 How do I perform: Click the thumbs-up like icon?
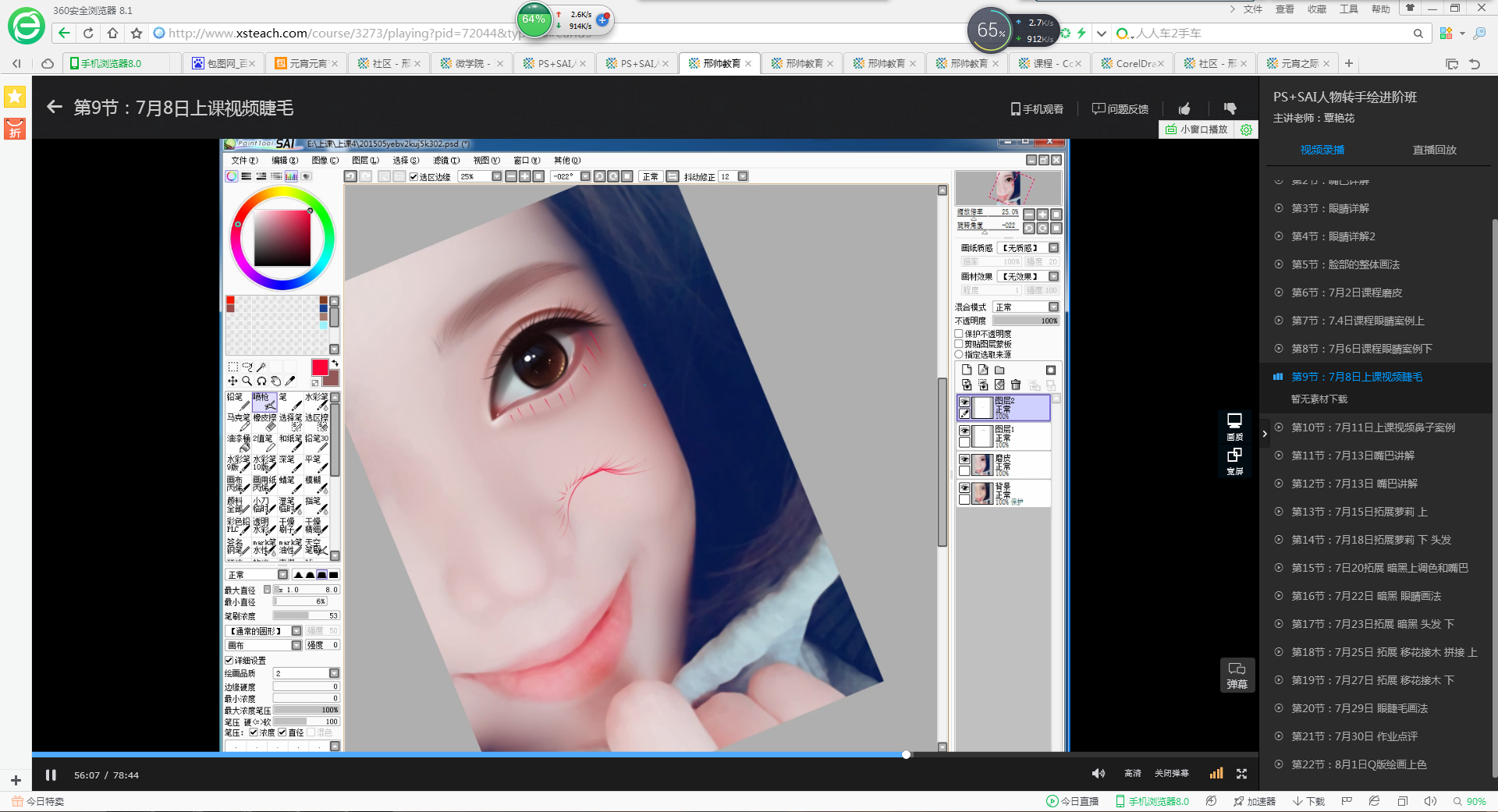1184,109
